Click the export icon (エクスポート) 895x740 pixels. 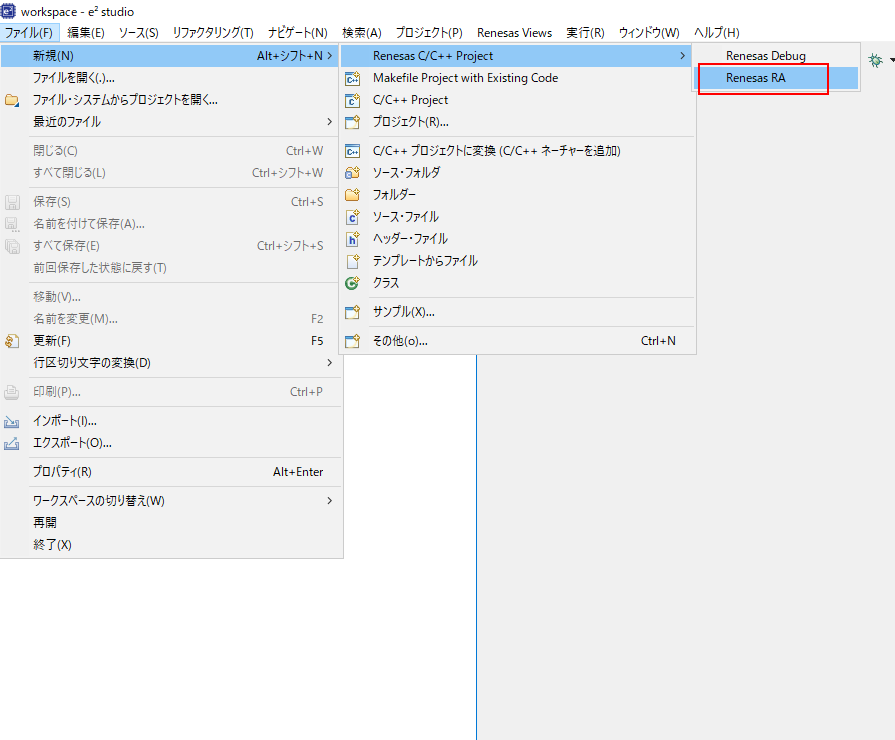click(12, 443)
